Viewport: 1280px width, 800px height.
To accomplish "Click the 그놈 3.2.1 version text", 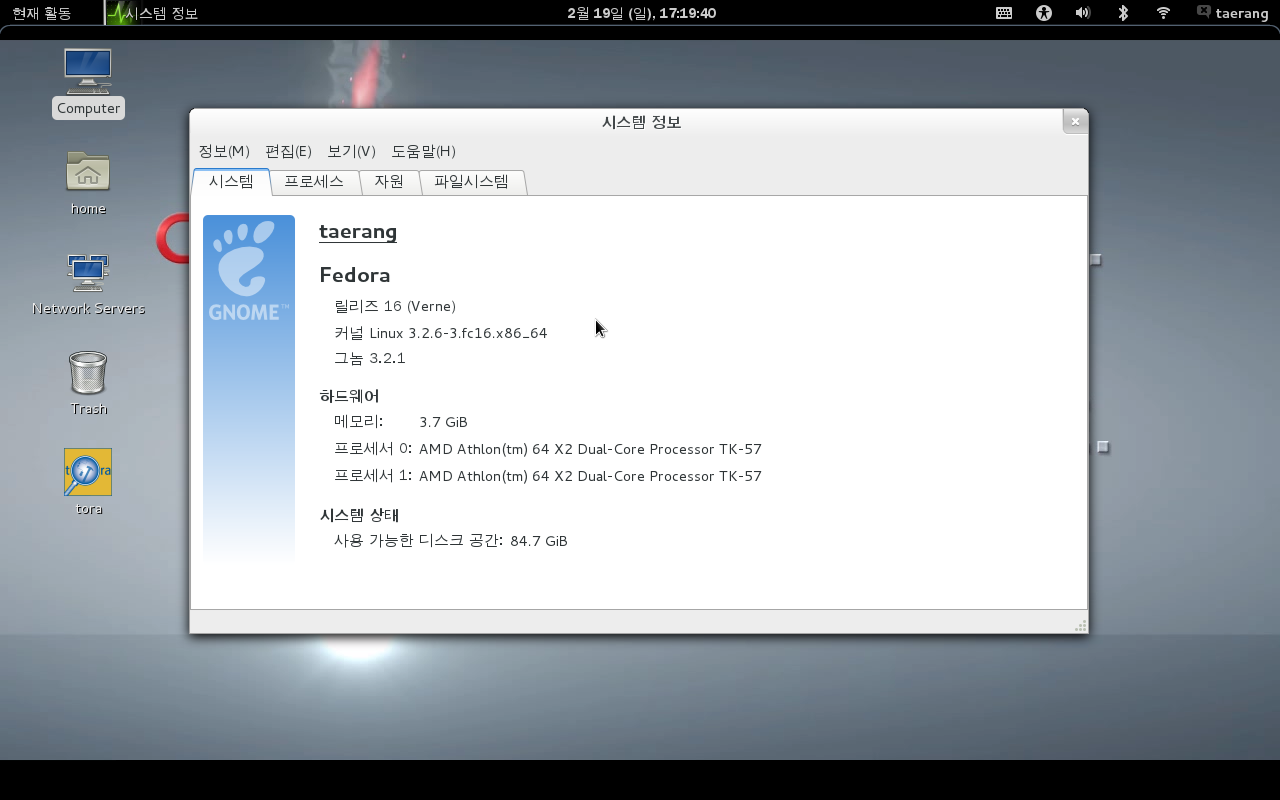I will (370, 358).
